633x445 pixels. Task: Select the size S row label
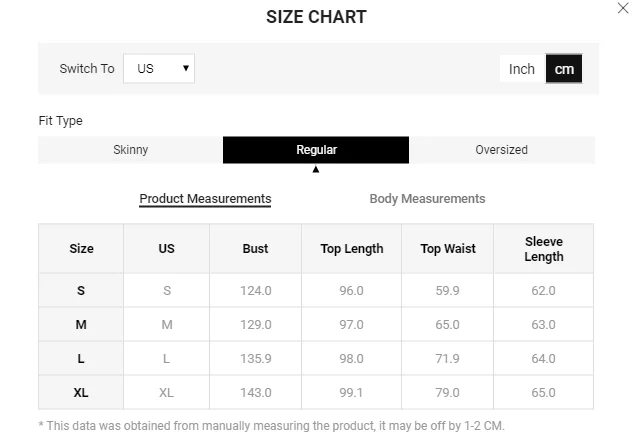(81, 291)
